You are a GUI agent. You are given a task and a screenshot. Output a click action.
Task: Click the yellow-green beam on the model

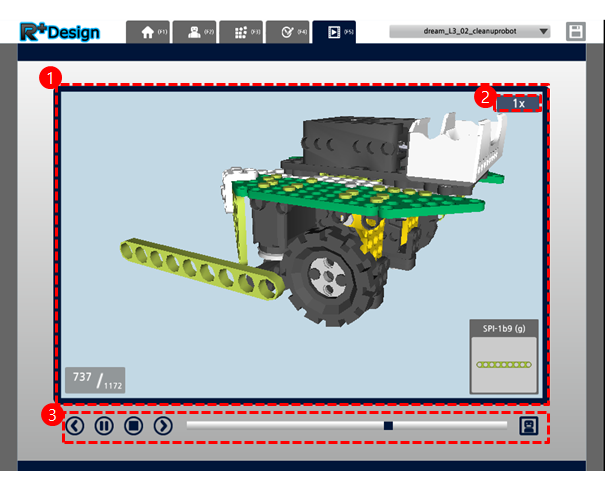tap(200, 269)
